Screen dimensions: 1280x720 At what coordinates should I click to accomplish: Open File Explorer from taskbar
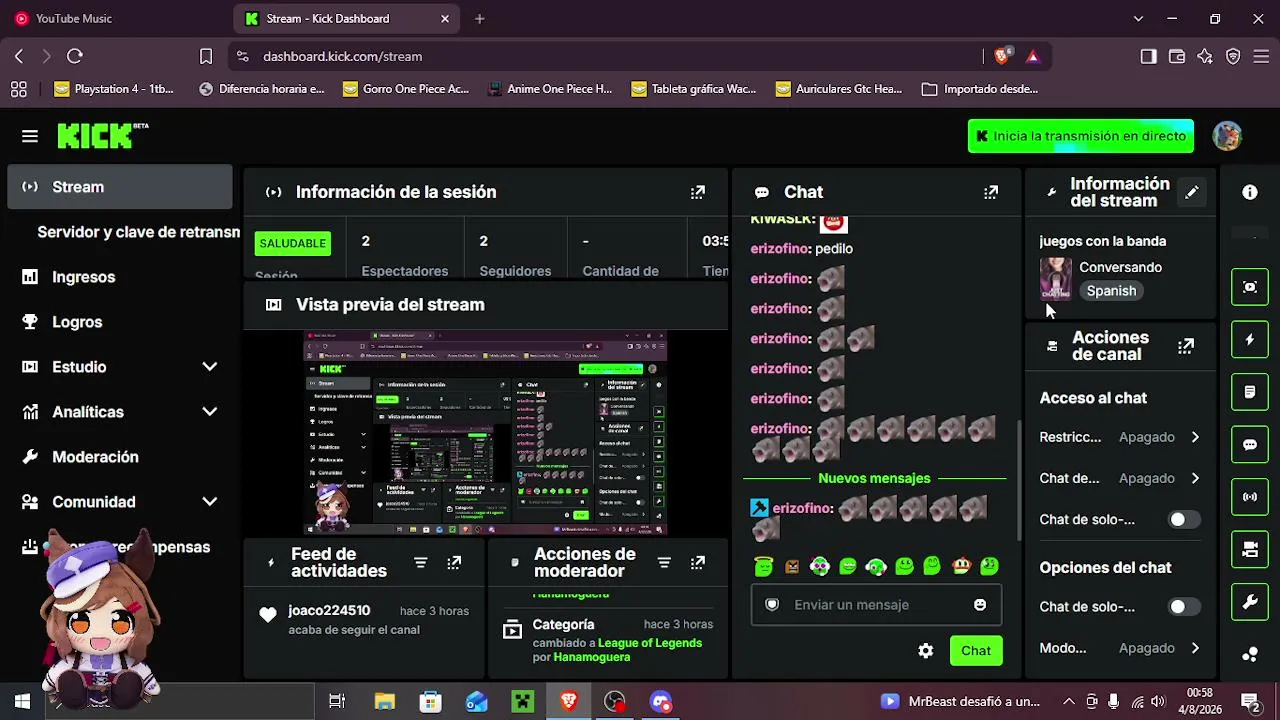pyautogui.click(x=384, y=702)
